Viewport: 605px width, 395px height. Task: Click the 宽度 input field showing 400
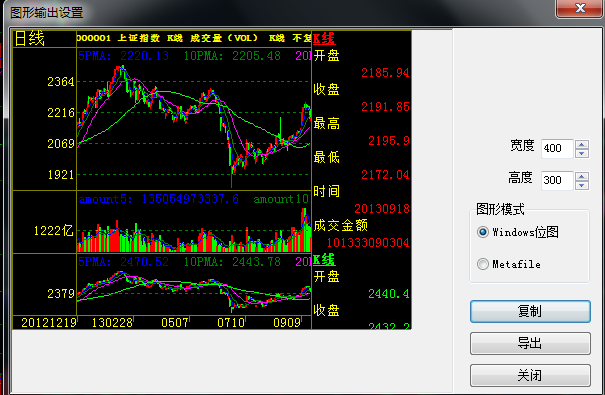coord(557,149)
